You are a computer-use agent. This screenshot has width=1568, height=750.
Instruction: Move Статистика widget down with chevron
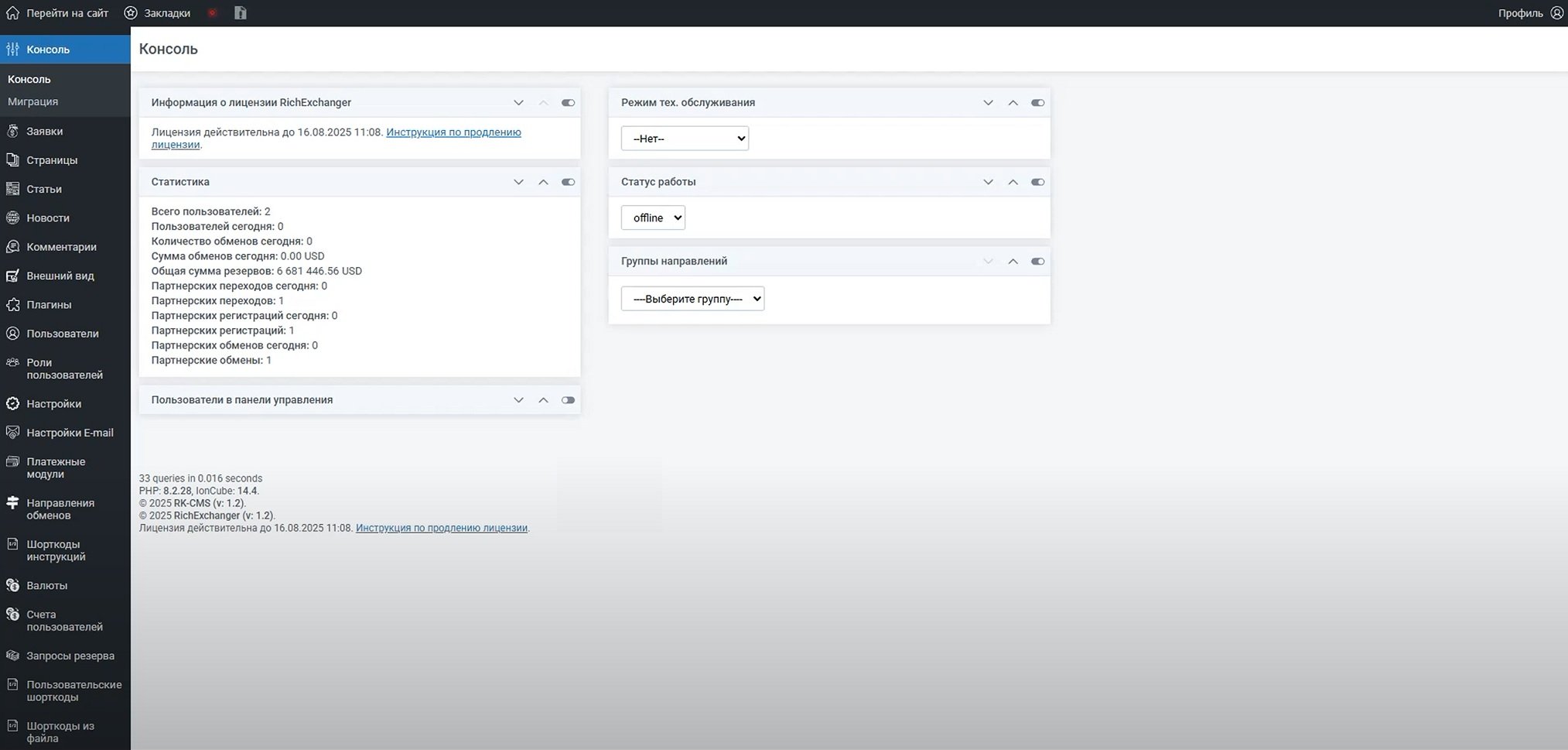pyautogui.click(x=518, y=182)
